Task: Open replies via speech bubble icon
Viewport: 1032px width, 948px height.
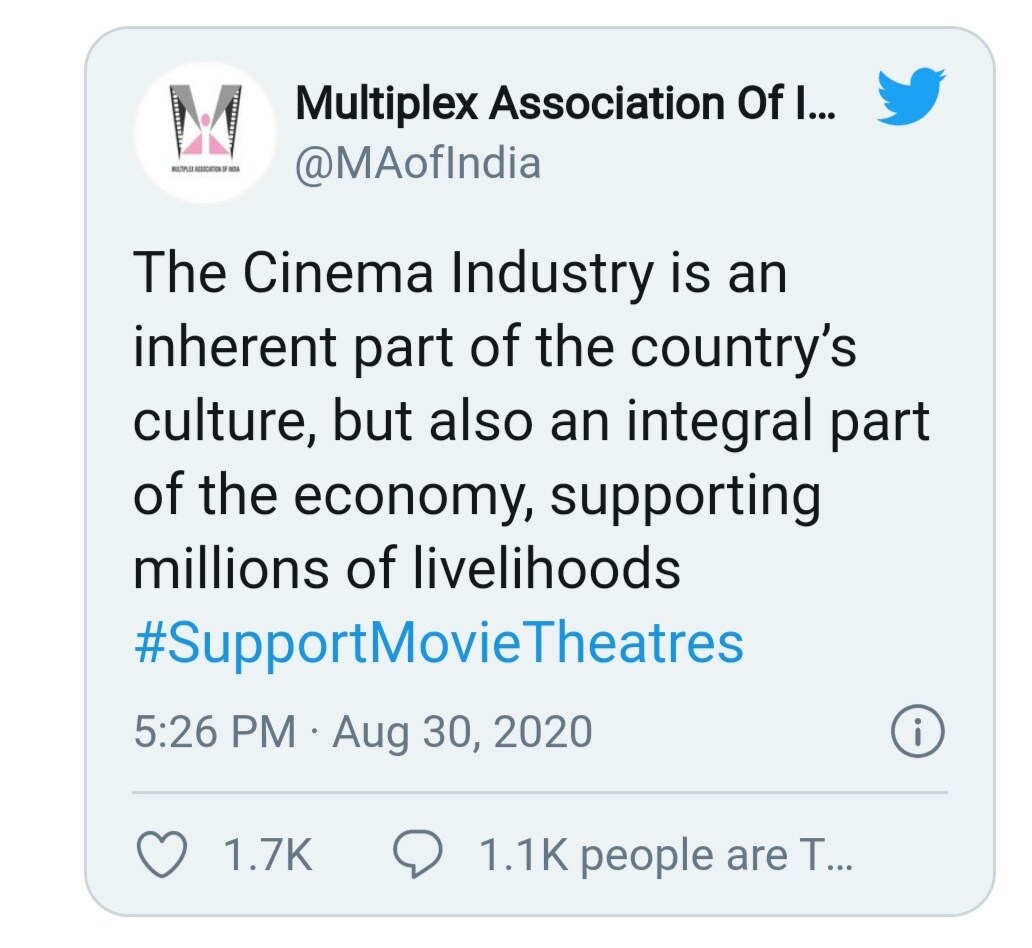Action: [x=418, y=854]
